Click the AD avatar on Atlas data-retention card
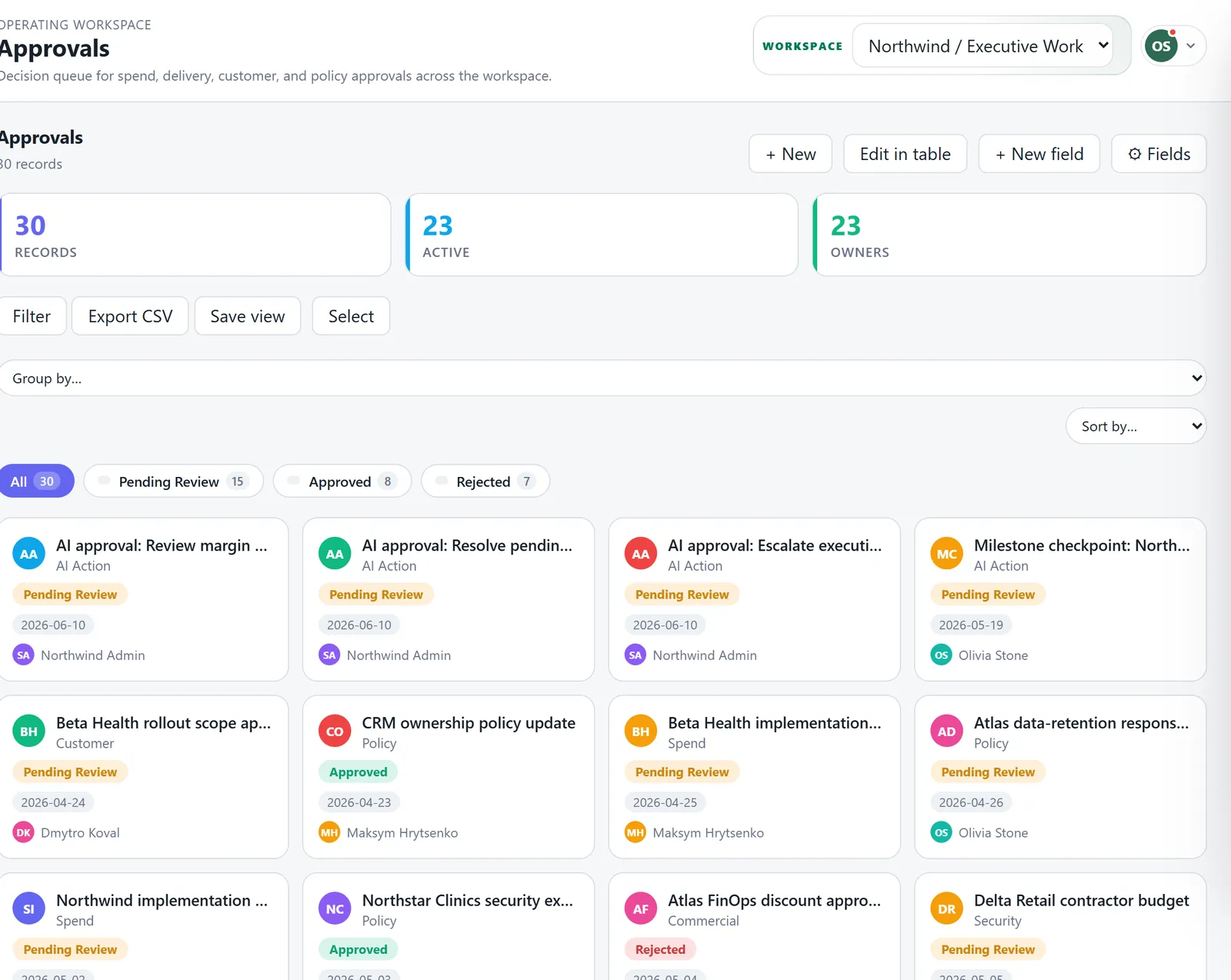1231x980 pixels. point(947,732)
